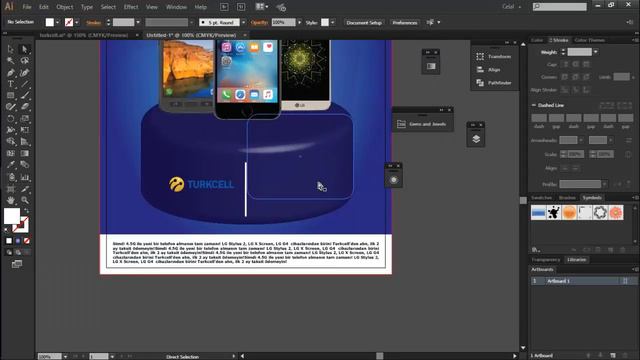Open the Transform panel button
Viewport: 640px width, 360px height.
[x=494, y=57]
